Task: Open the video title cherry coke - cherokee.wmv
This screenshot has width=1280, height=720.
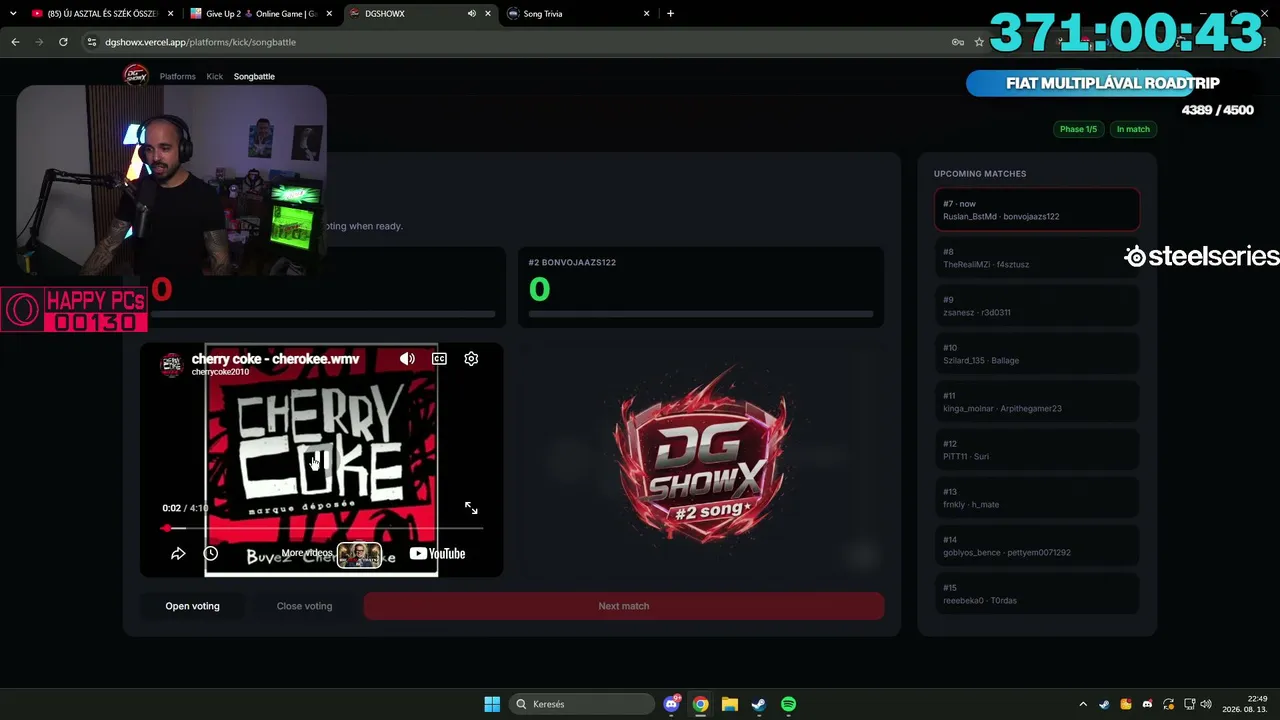Action: [275, 359]
